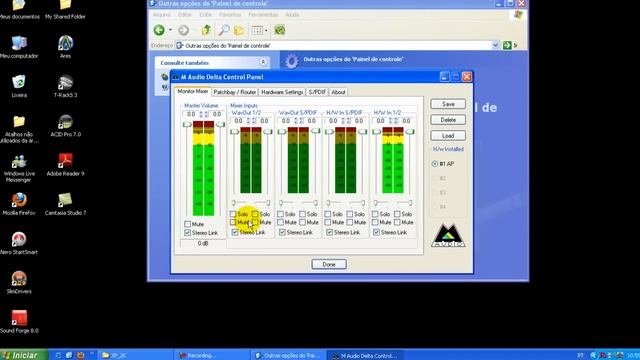Viewport: 640px width, 360px height.
Task: Enable right Mute on WavOut S/PDIF
Action: (302, 222)
